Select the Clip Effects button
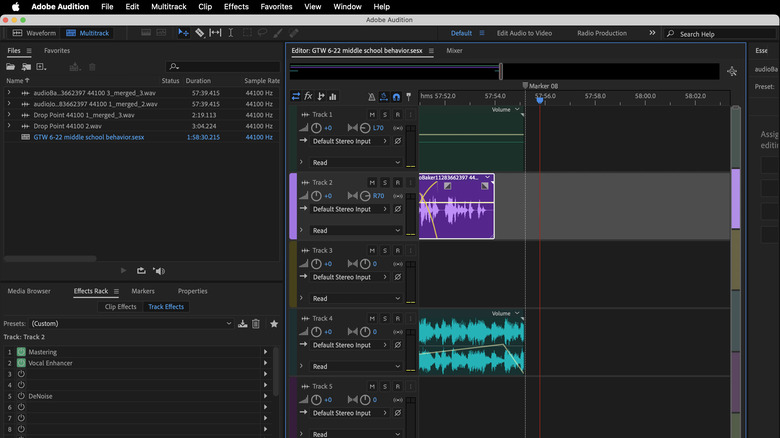 [120, 307]
